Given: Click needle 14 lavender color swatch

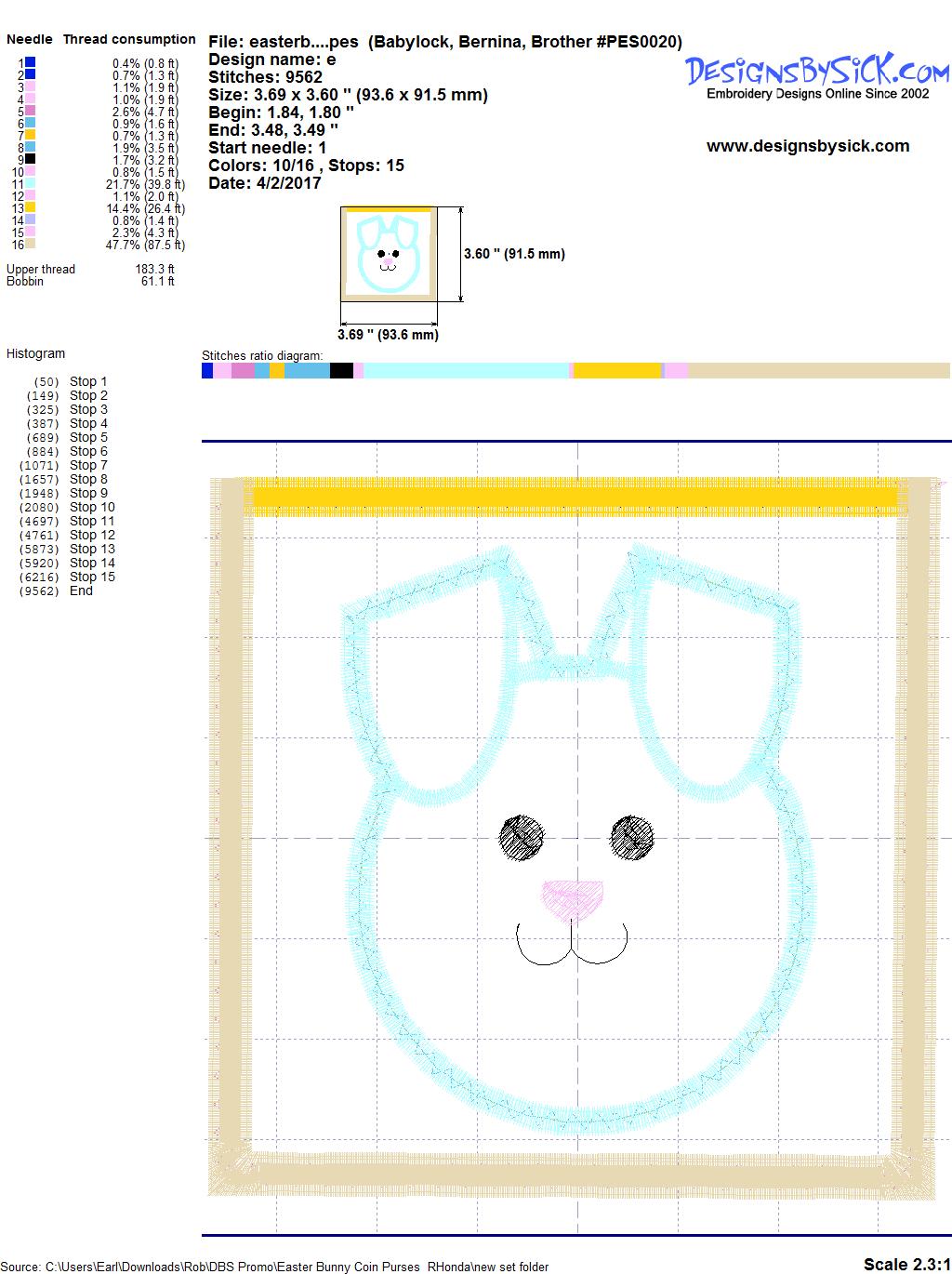Looking at the screenshot, I should 31,220.
